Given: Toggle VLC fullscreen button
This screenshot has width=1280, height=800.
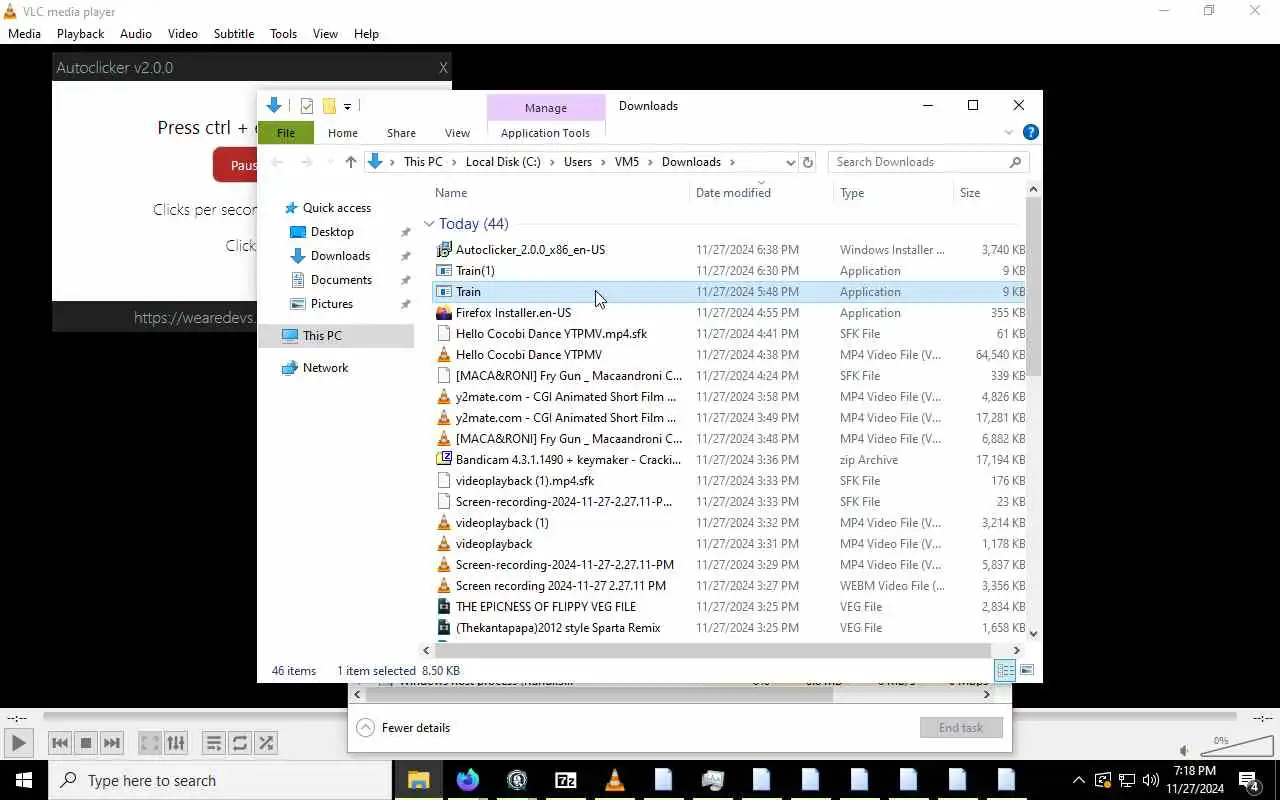Looking at the screenshot, I should (x=149, y=743).
